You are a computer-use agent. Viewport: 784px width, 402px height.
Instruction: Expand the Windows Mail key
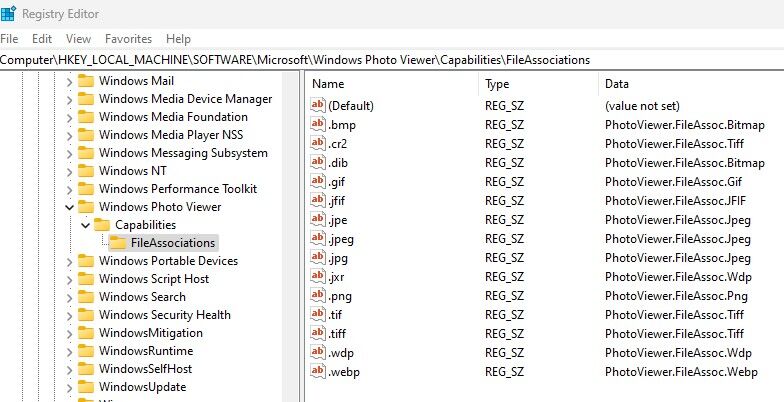[x=69, y=82]
